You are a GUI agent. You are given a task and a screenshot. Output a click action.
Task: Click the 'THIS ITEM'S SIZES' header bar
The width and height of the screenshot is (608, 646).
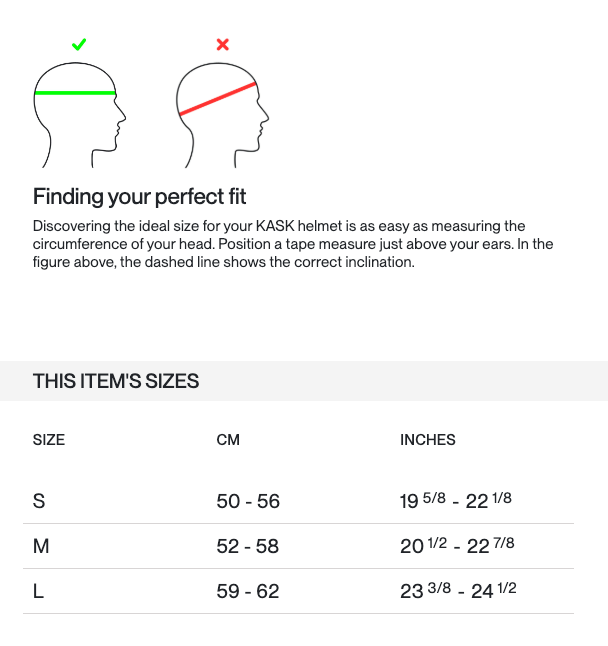304,381
